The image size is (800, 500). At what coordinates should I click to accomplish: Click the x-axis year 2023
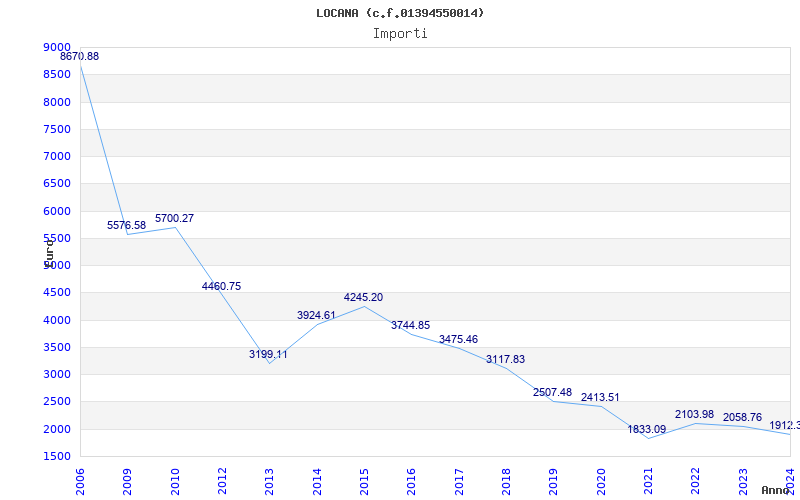[743, 482]
